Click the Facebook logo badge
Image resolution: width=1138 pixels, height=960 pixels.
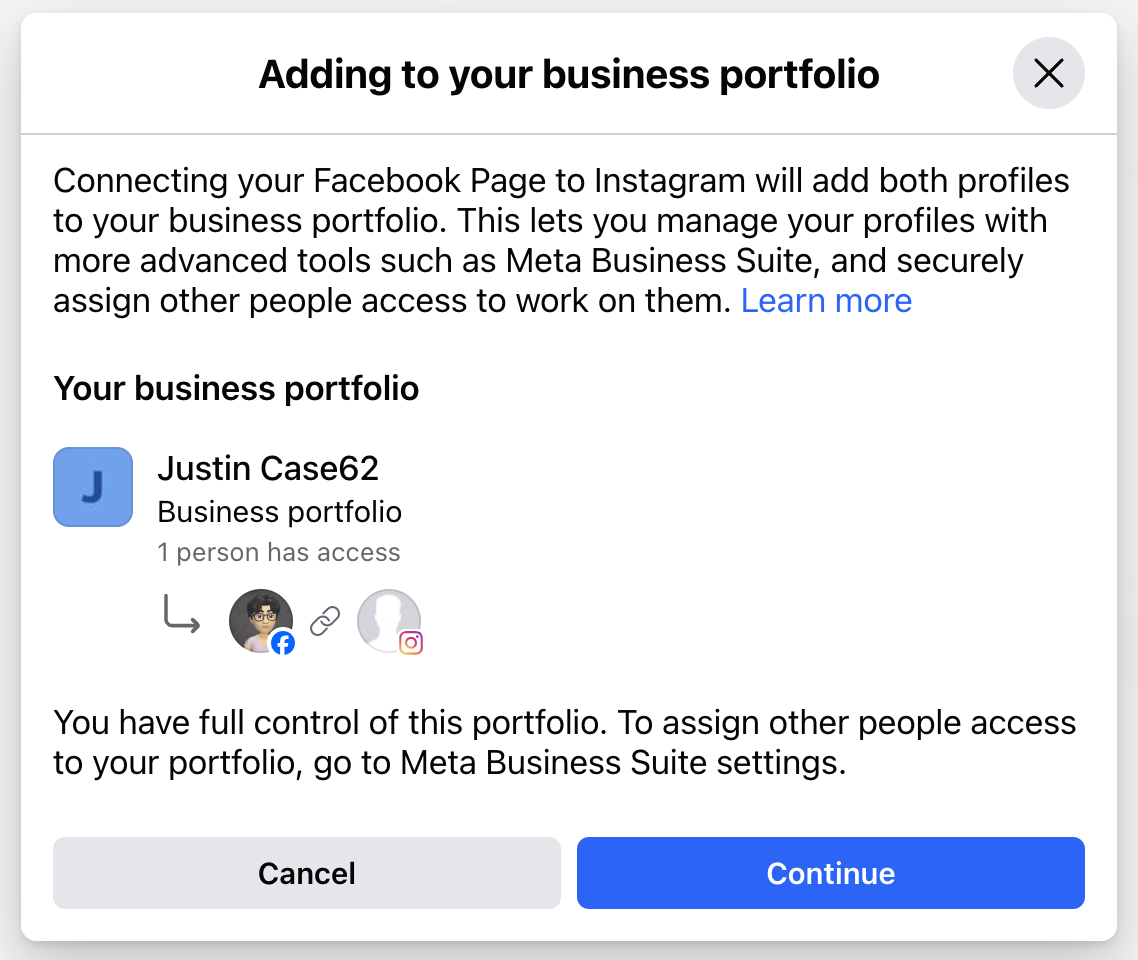[x=283, y=643]
